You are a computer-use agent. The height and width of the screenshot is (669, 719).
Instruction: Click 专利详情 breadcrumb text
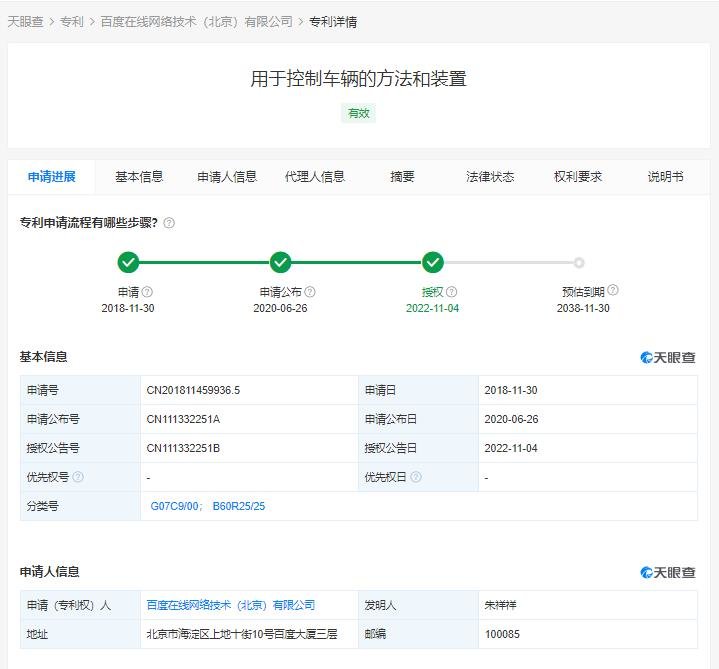[x=333, y=22]
